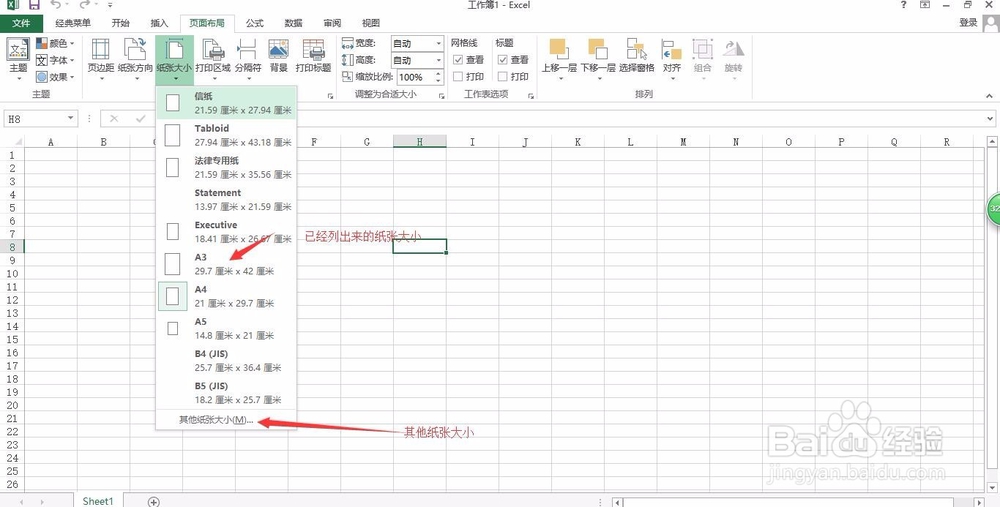Screen dimensions: 1000x507
Task: Select B5 (JIS) paper size
Action: click(x=226, y=393)
